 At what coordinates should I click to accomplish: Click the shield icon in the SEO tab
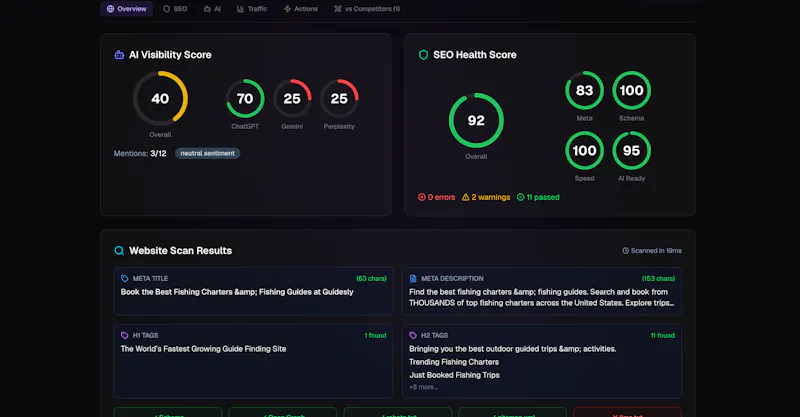(166, 9)
